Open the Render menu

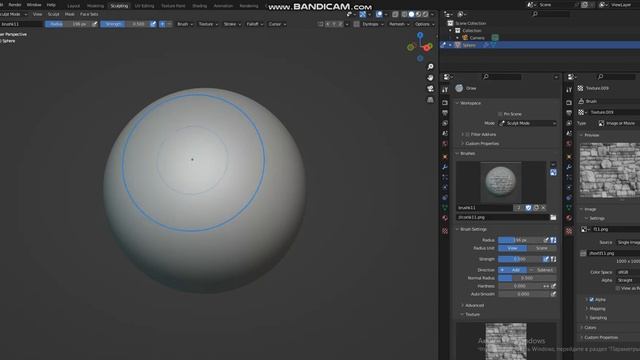[x=15, y=5]
